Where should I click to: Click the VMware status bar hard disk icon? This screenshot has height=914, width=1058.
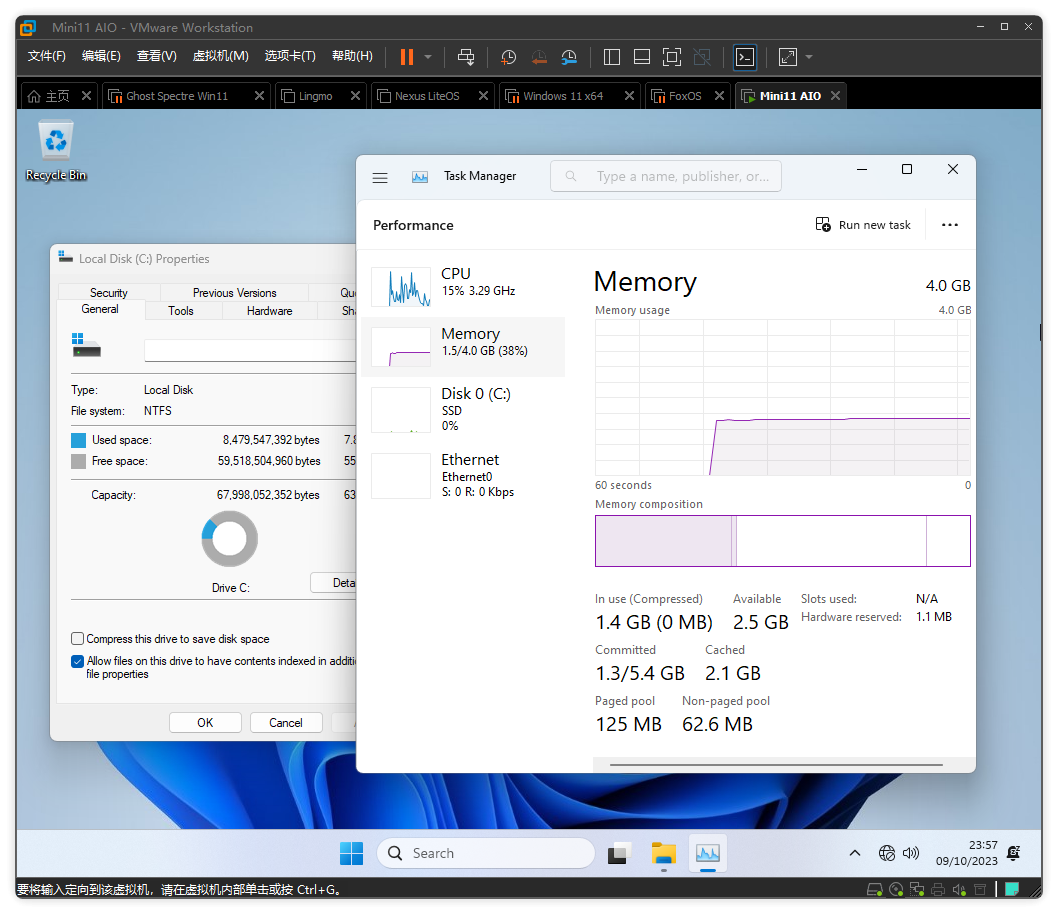(874, 890)
